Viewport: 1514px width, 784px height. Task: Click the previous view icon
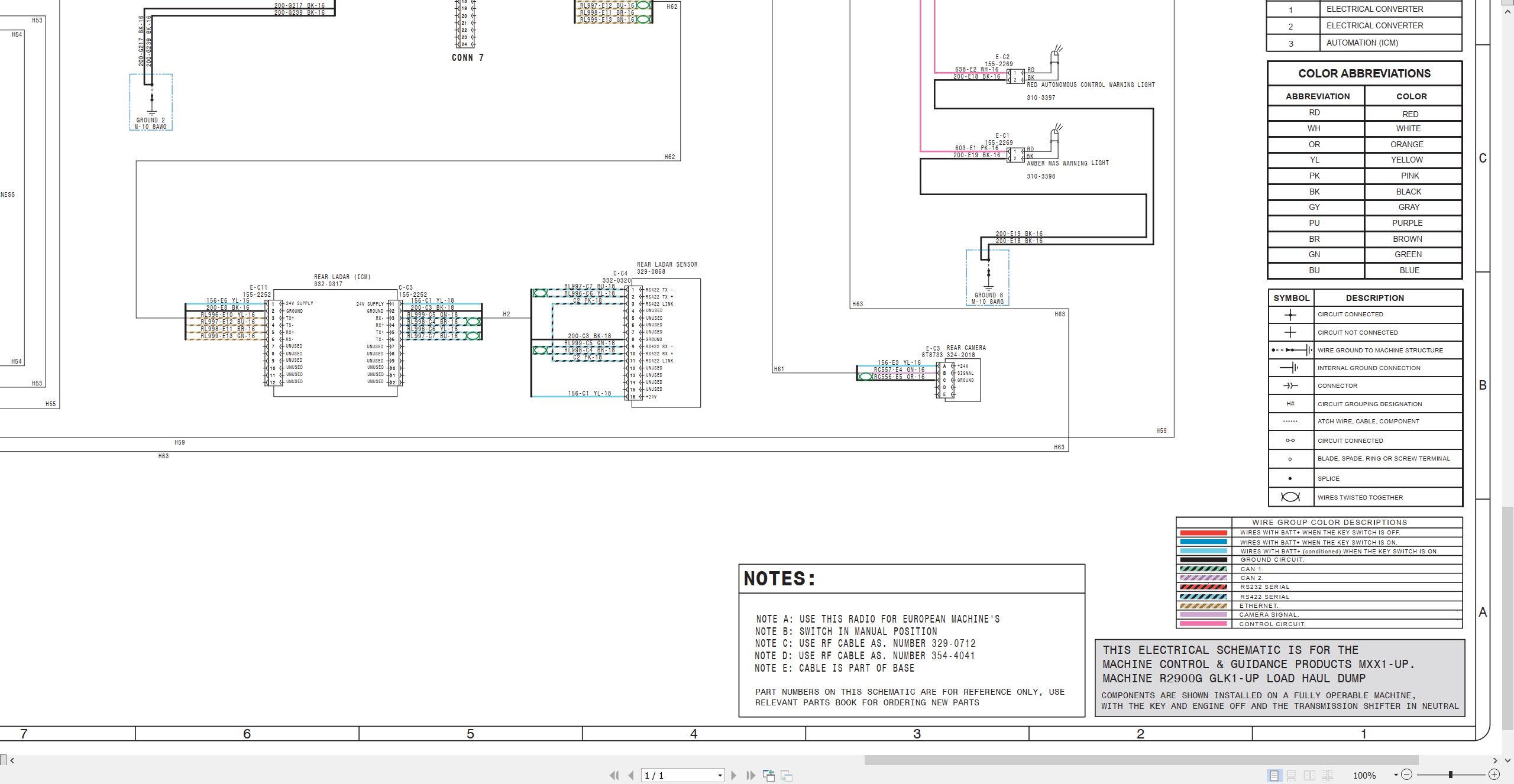(x=769, y=775)
